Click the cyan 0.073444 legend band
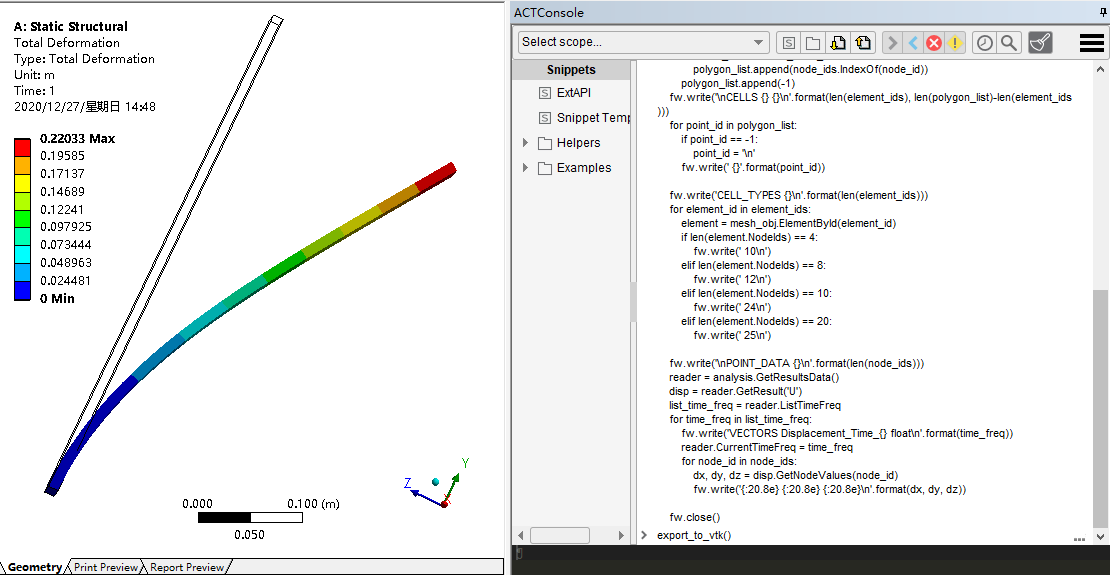The image size is (1110, 575). click(23, 254)
